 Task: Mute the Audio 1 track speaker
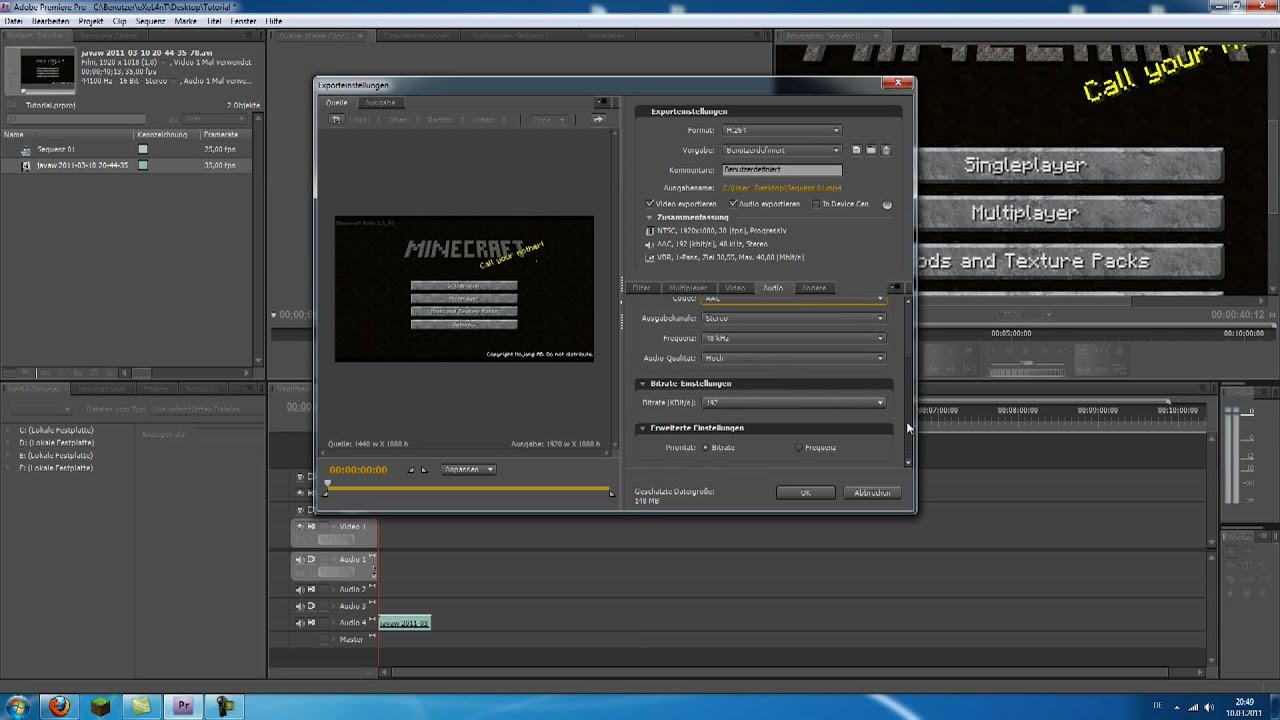(299, 559)
